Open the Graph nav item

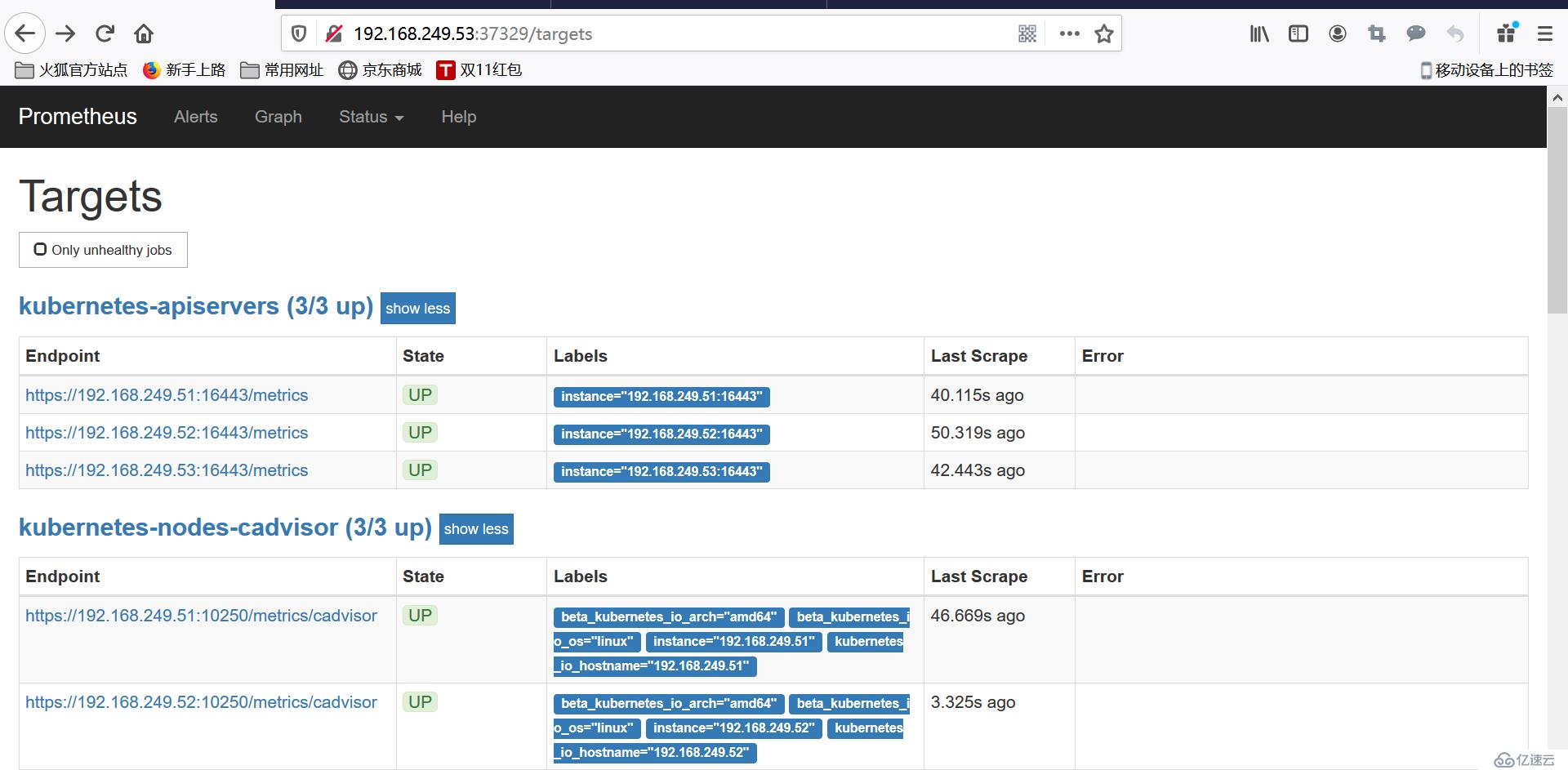(x=278, y=117)
